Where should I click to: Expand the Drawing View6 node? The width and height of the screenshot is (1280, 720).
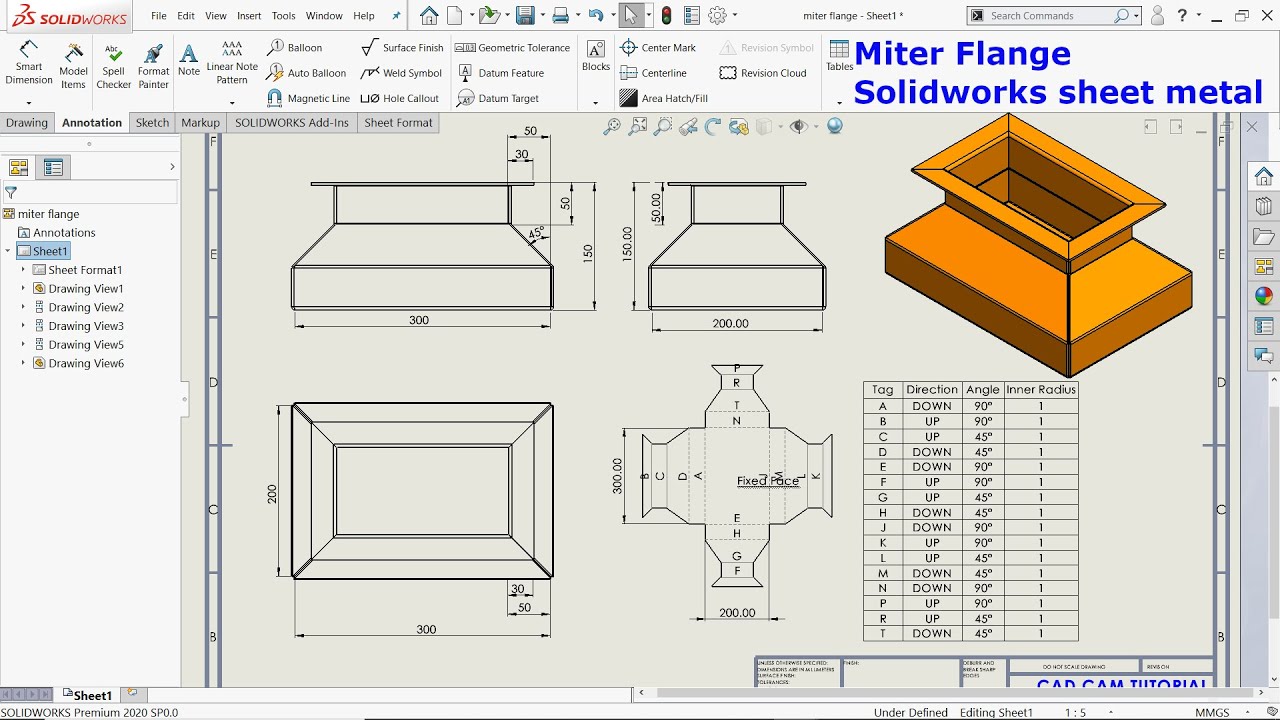pyautogui.click(x=23, y=363)
